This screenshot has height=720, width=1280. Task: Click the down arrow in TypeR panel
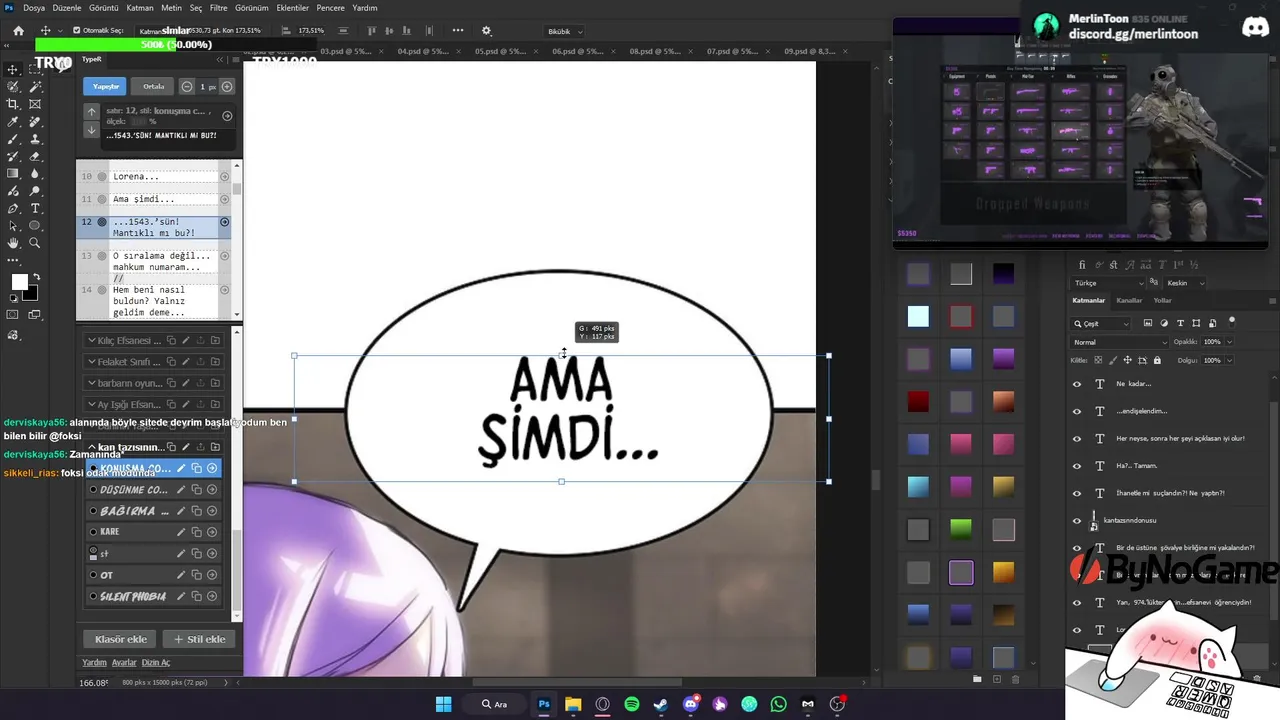tap(91, 130)
